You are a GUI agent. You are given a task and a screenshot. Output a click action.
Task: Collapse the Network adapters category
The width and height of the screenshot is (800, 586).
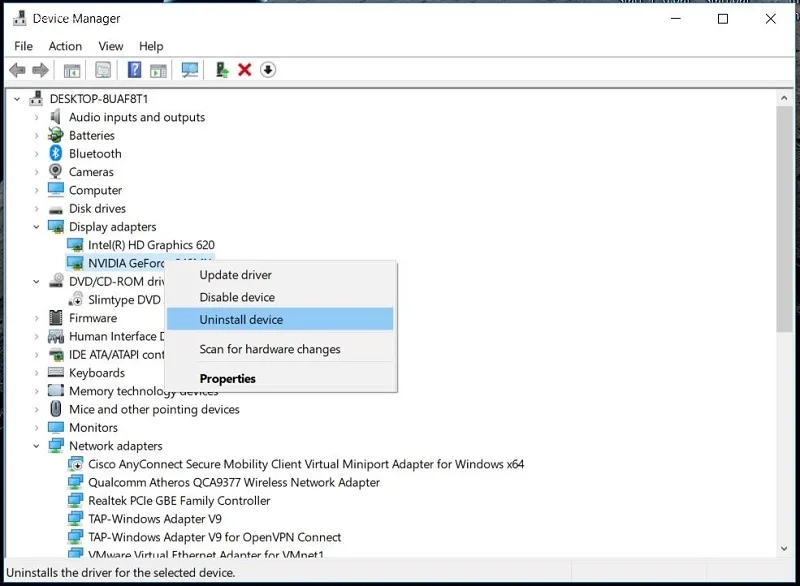point(36,446)
